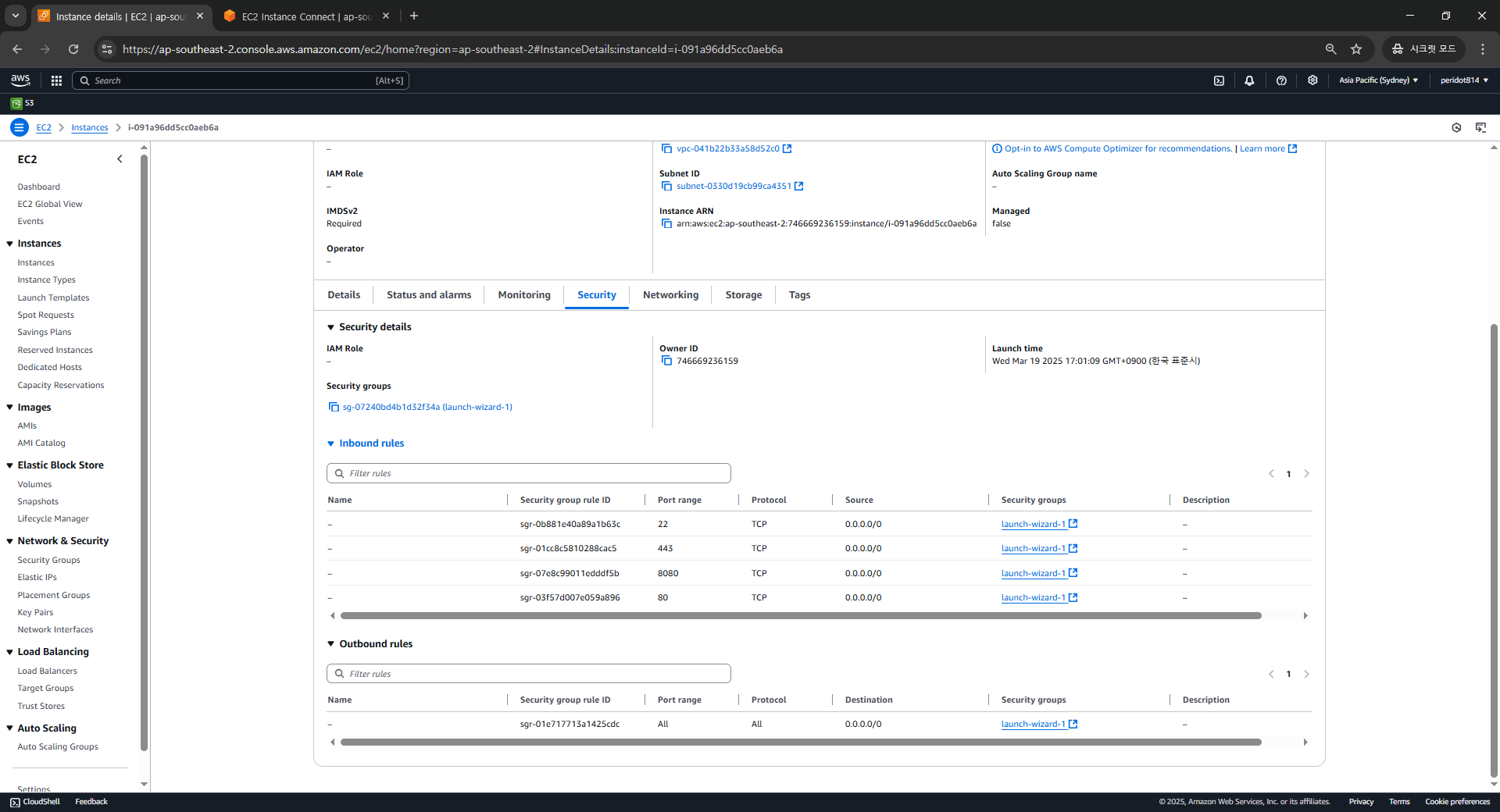Copy the VPC ID vpc-041b22b33a58d52c0
Image resolution: width=1500 pixels, height=812 pixels.
(x=666, y=148)
